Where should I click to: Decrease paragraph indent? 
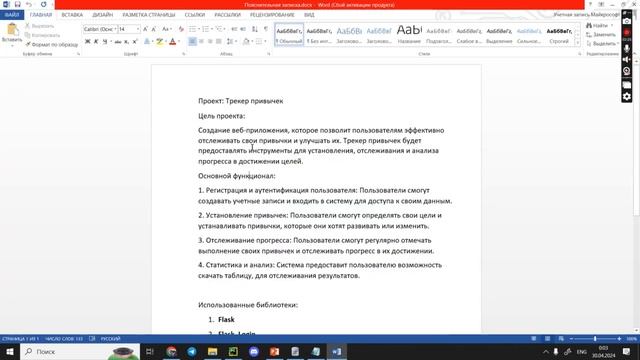tap(234, 29)
